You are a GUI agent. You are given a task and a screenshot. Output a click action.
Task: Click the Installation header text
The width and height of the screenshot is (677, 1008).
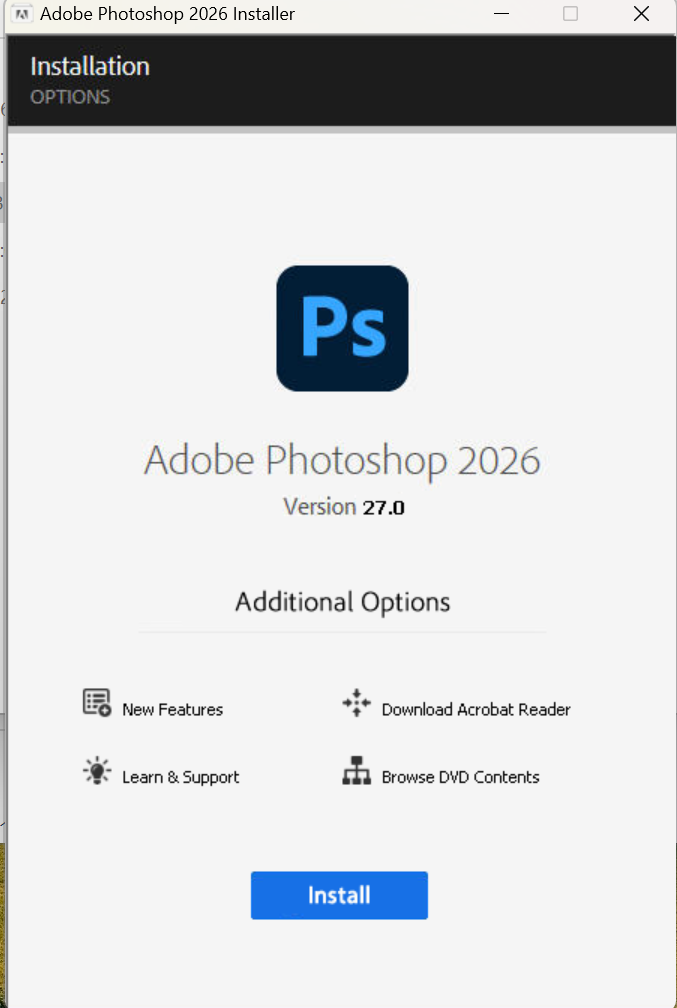tap(90, 67)
